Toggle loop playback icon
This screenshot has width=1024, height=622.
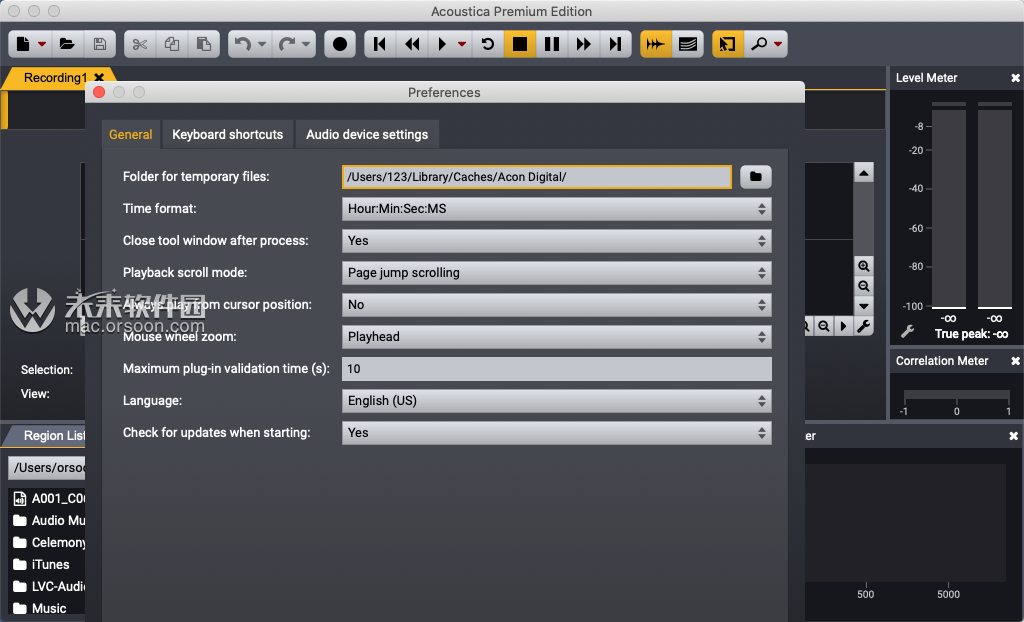(487, 44)
